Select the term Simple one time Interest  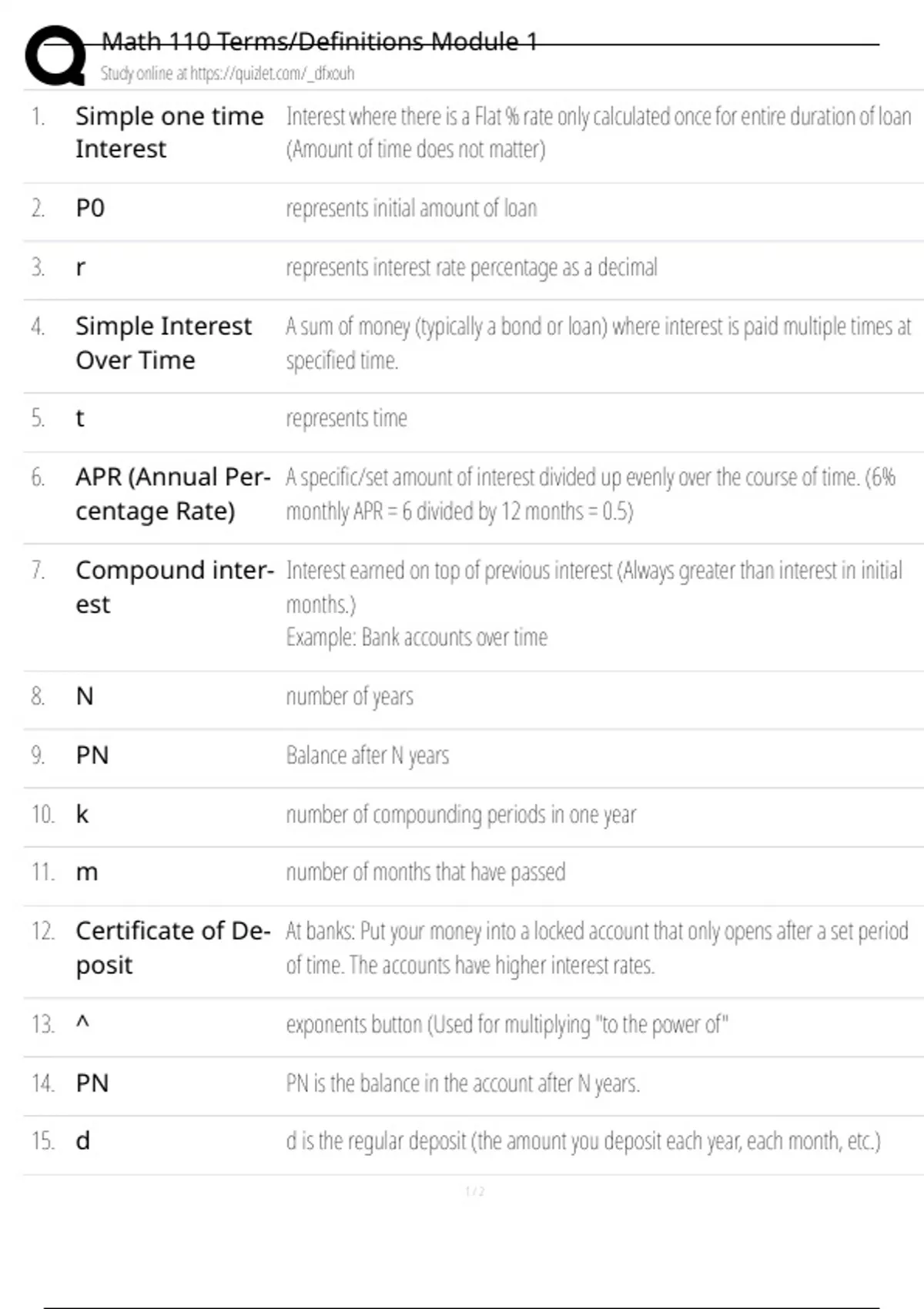[x=169, y=132]
